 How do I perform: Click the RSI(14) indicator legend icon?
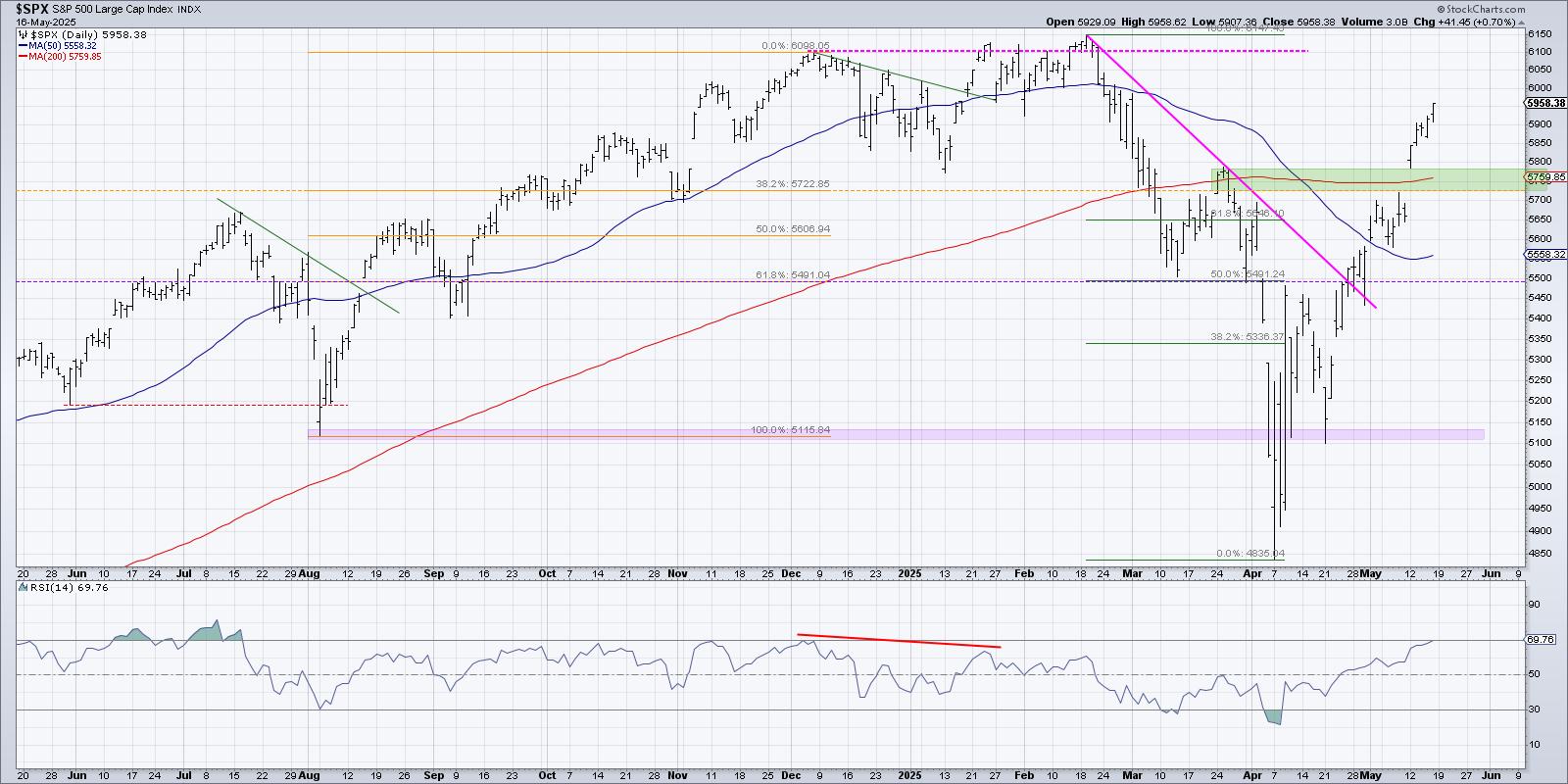pyautogui.click(x=22, y=587)
